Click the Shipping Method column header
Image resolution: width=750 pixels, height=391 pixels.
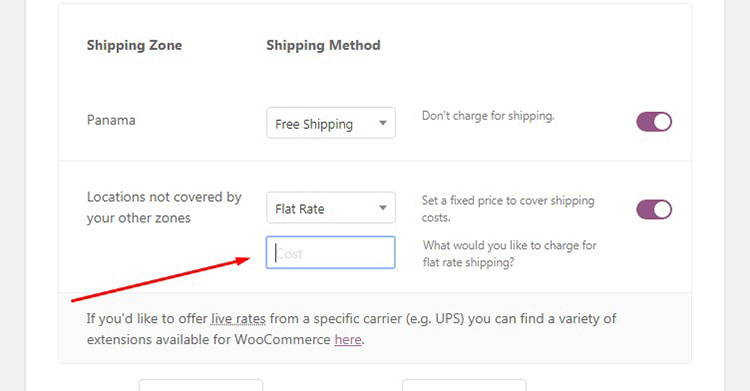point(323,45)
